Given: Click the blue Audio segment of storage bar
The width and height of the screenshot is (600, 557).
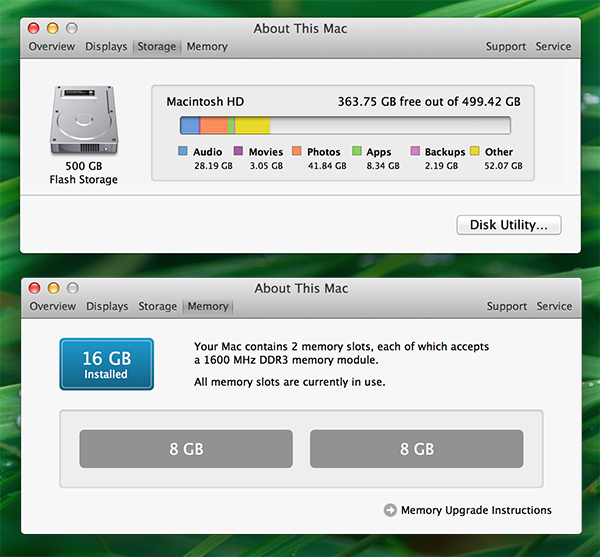Looking at the screenshot, I should click(x=190, y=125).
